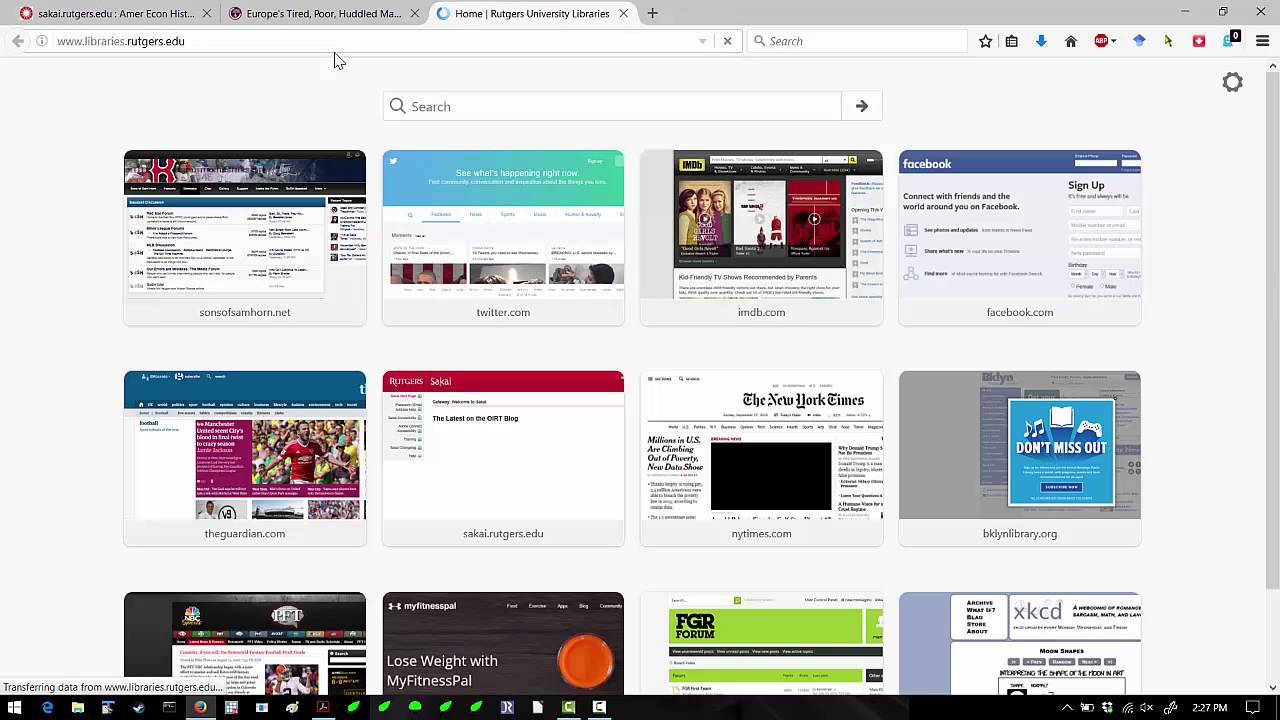Close the sakai.rutgers.edu tab

coord(206,14)
